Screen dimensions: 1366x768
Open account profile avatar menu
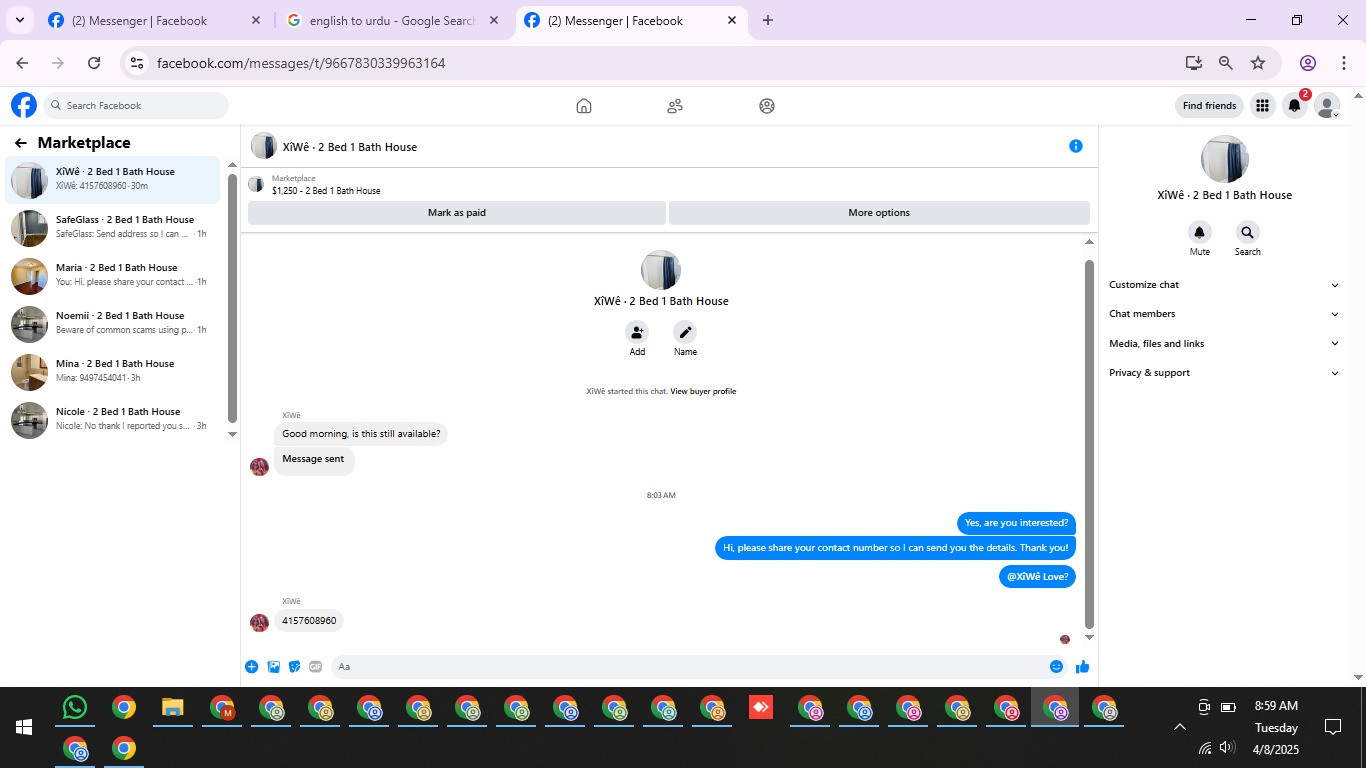tap(1327, 105)
